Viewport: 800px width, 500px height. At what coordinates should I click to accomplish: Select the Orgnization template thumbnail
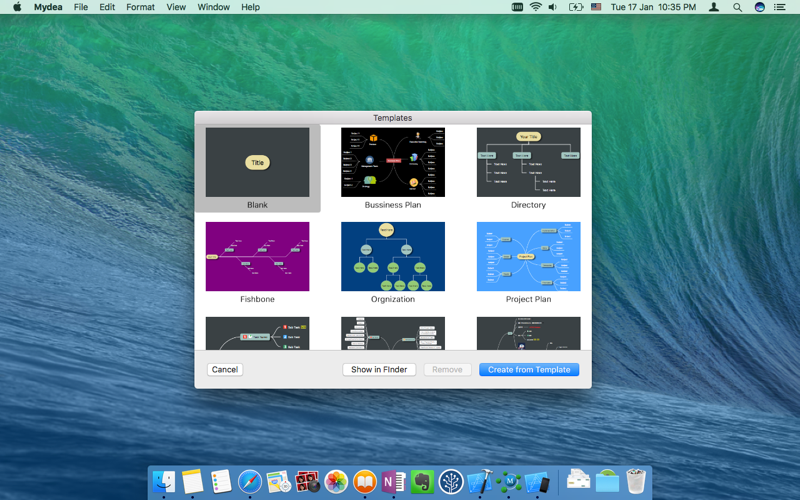click(393, 256)
